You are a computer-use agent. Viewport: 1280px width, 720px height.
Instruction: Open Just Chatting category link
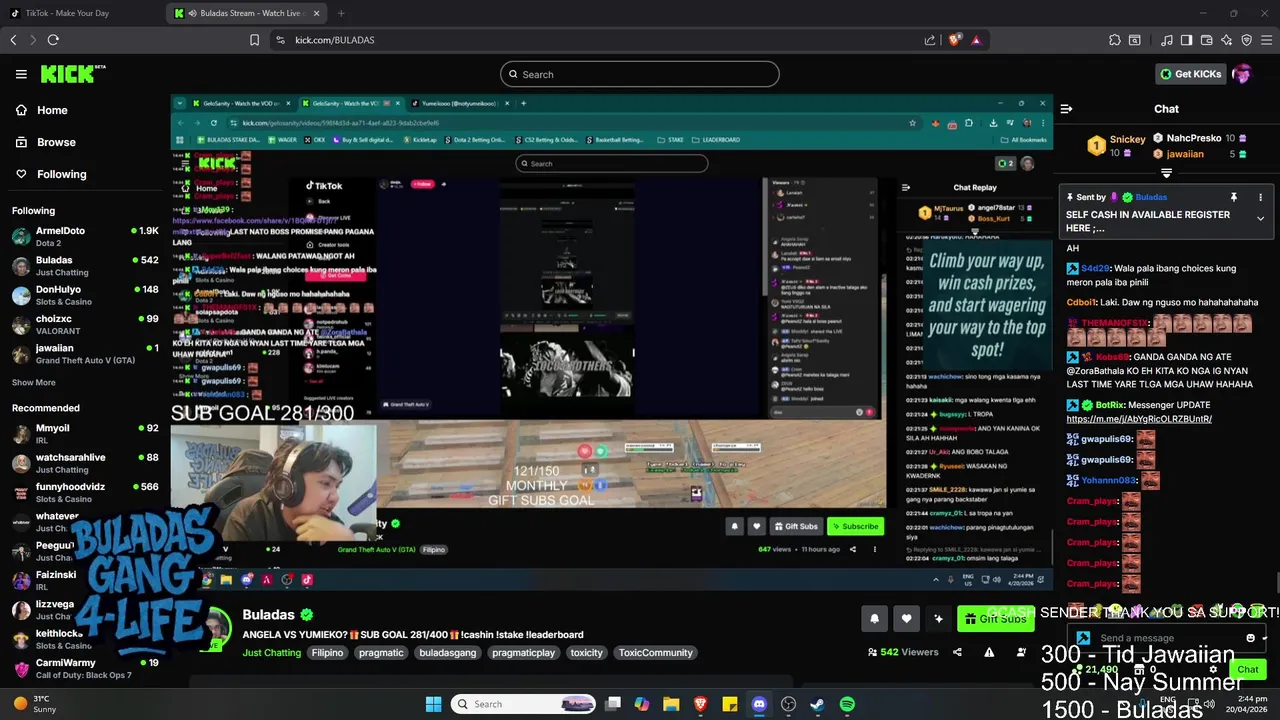tap(271, 653)
